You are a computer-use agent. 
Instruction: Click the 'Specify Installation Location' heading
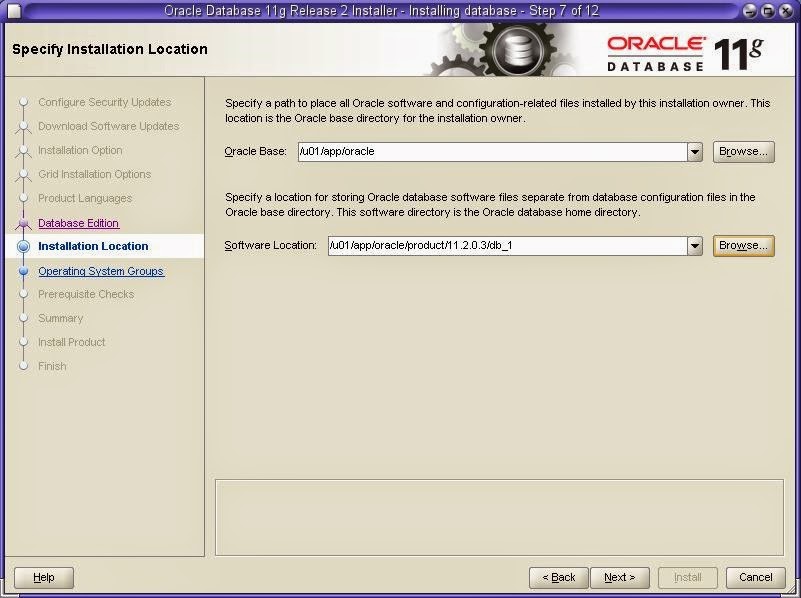[x=110, y=50]
